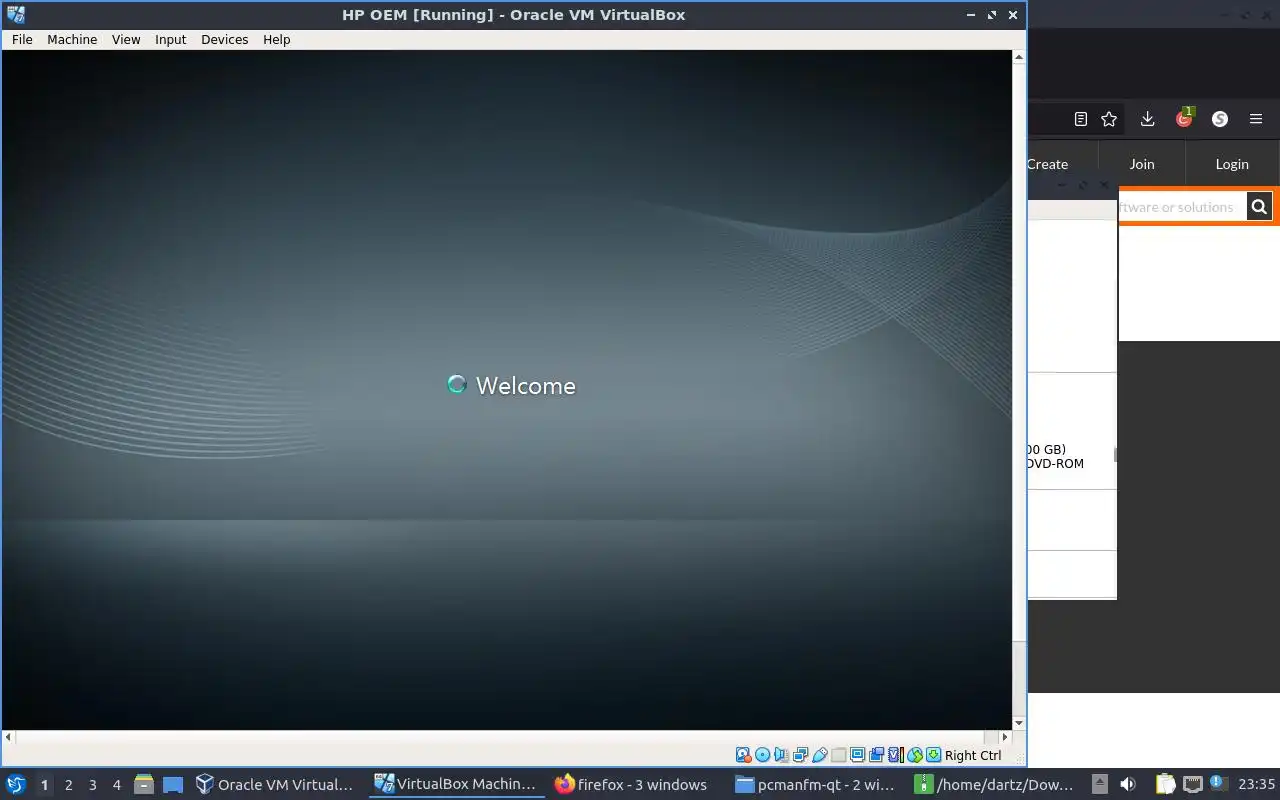
Task: Click the network tray icon
Action: [x=1192, y=784]
